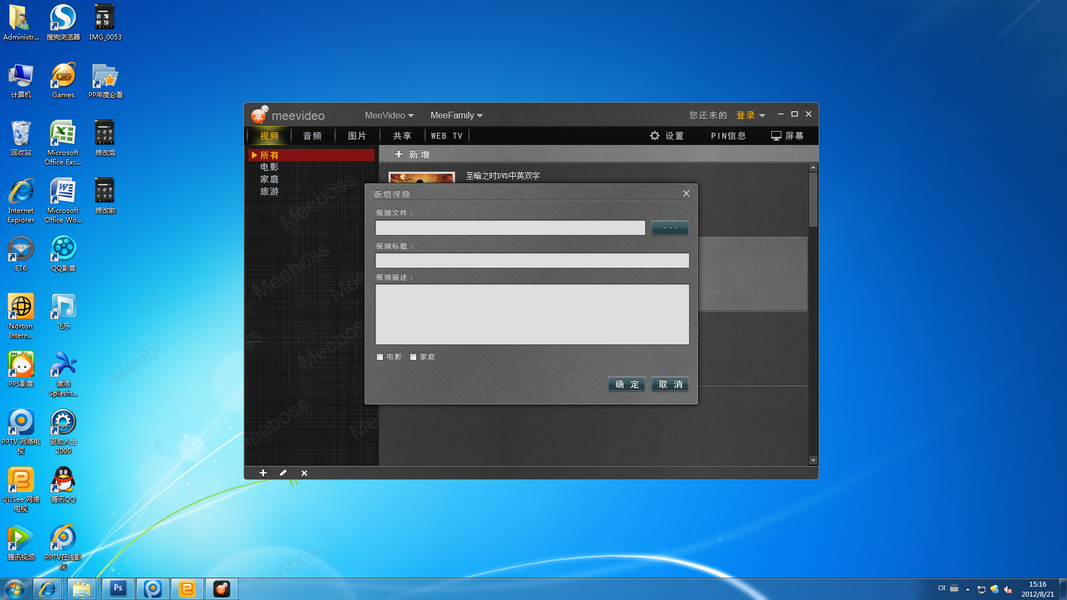Screen dimensions: 1067x600
Task: Open the Splashtop desktop shortcut
Action: [63, 373]
